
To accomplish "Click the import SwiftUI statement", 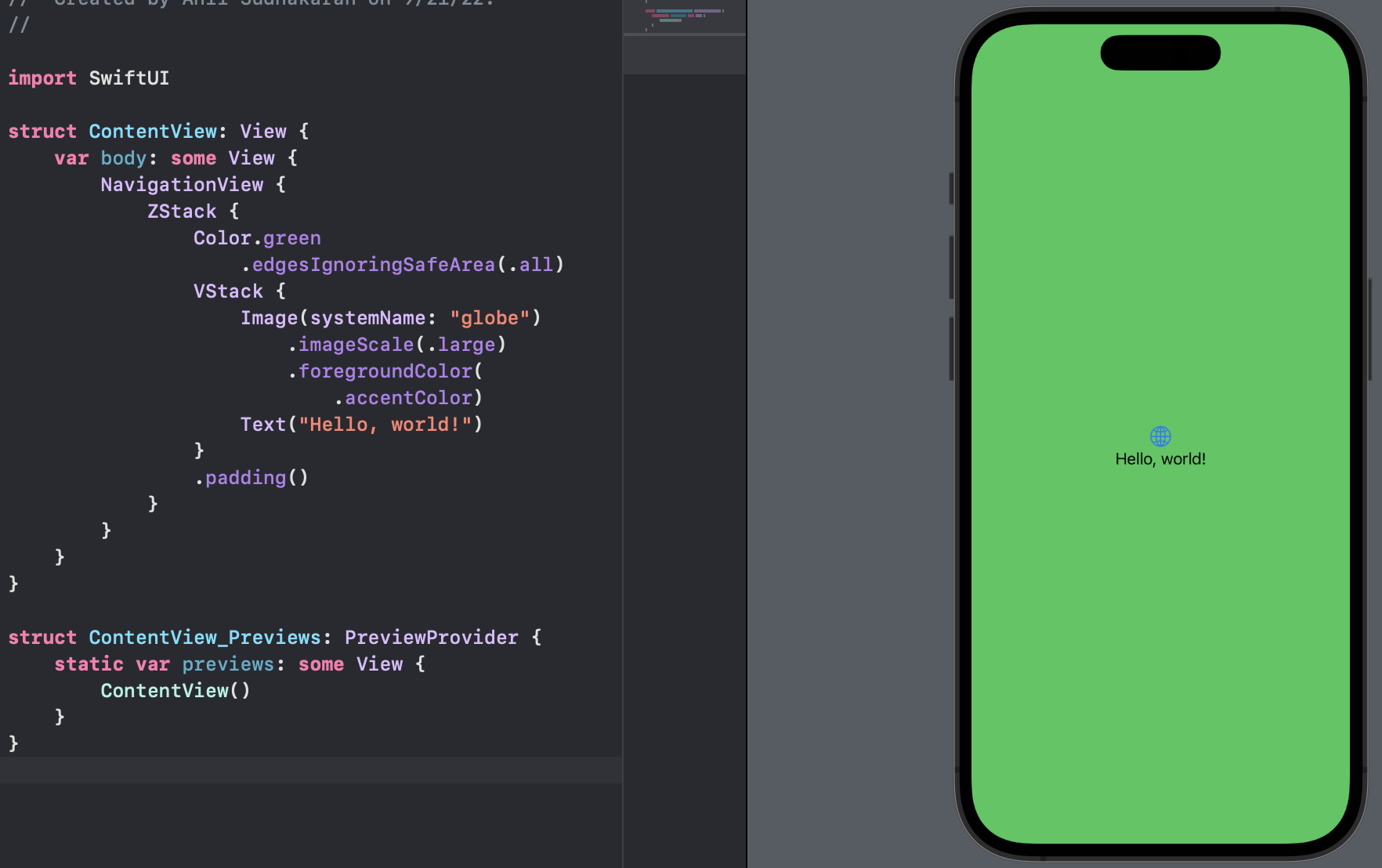I will [89, 78].
